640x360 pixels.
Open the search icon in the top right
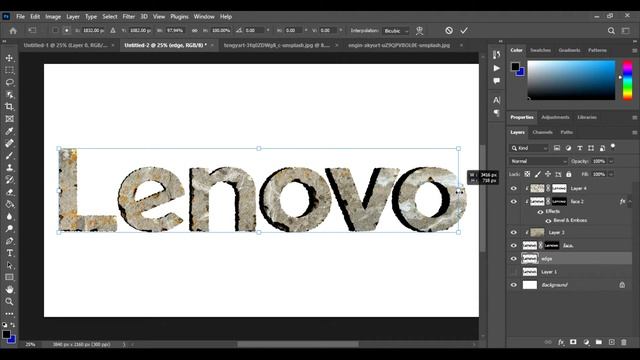pyautogui.click(x=611, y=31)
